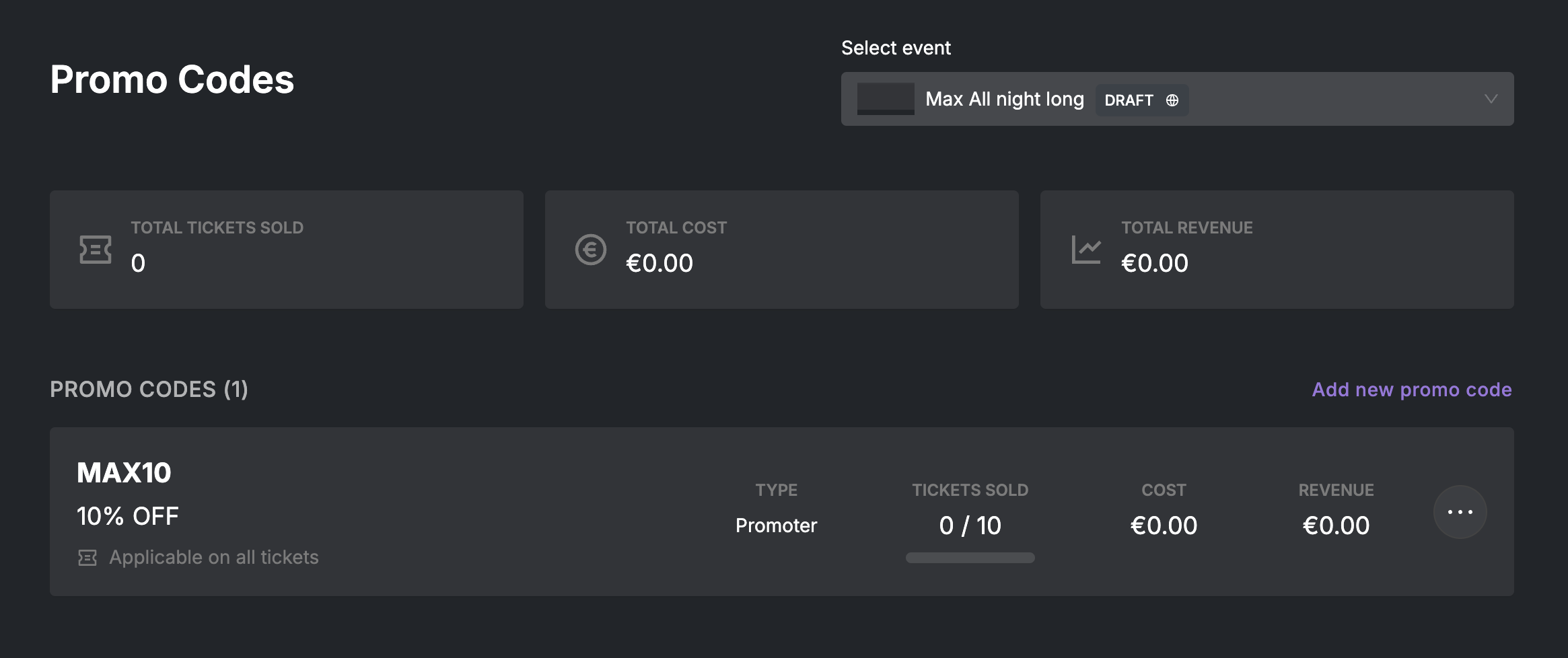Click the Promo Codes (1) section heading
Image resolution: width=1568 pixels, height=658 pixels.
[x=149, y=390]
